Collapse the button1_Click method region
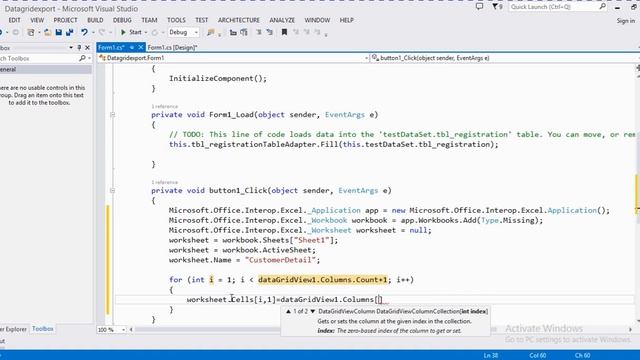The image size is (640, 360). [x=113, y=191]
